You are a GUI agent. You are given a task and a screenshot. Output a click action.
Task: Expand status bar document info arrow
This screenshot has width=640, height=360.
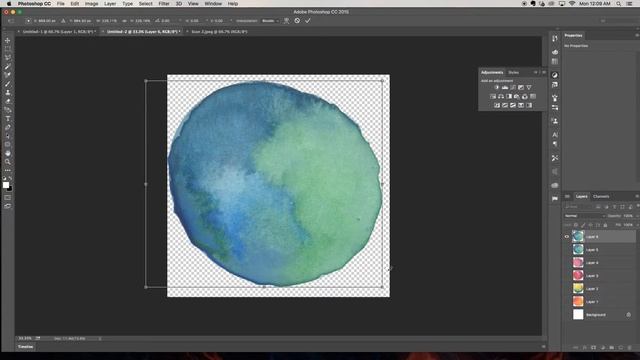[x=100, y=338]
